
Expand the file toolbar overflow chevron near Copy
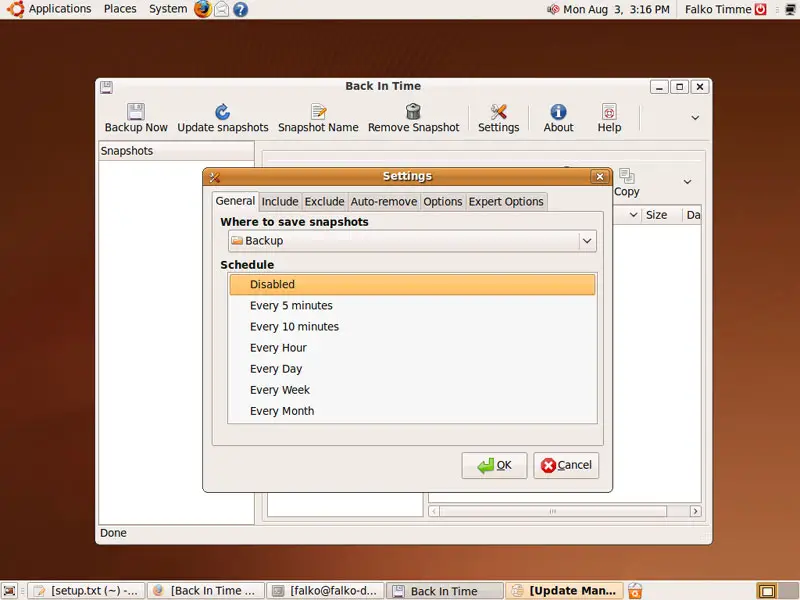click(x=687, y=182)
